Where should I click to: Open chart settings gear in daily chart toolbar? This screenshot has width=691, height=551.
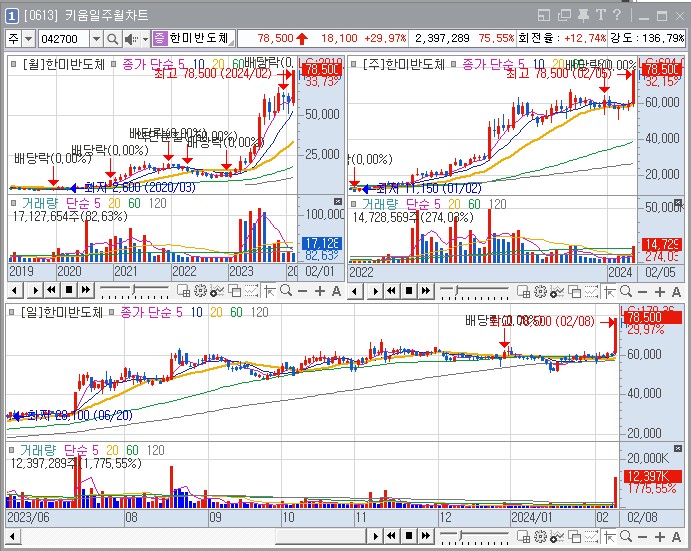pyautogui.click(x=540, y=536)
